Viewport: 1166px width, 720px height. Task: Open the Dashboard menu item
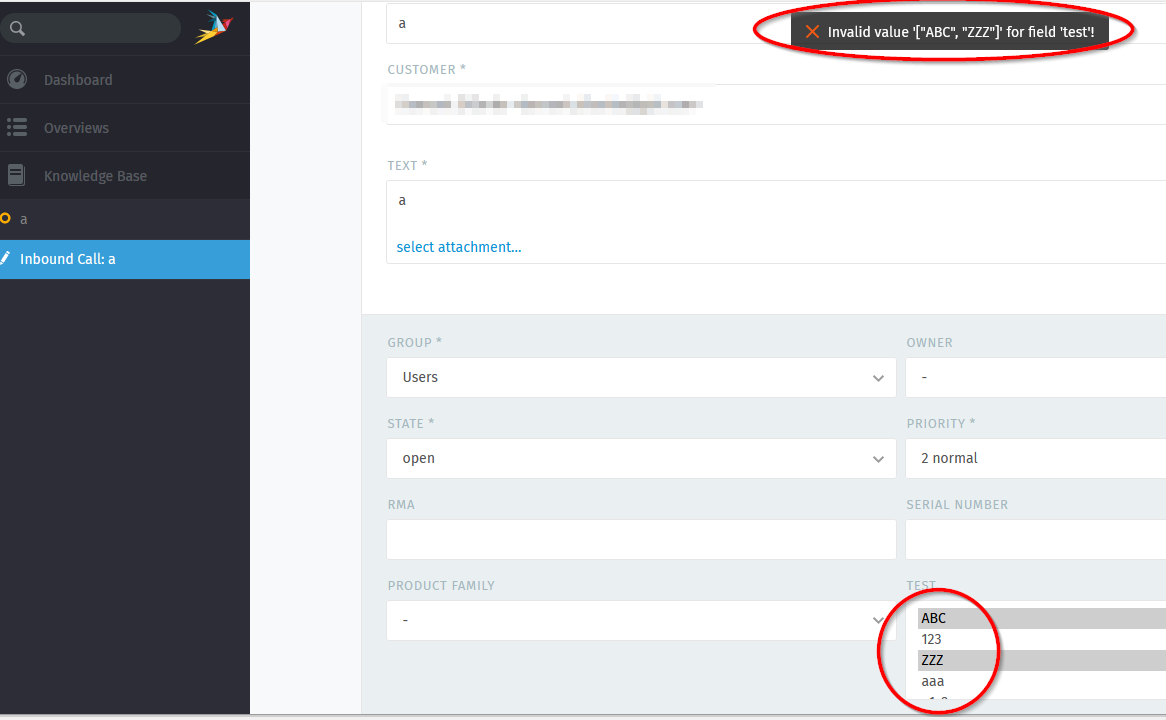125,80
